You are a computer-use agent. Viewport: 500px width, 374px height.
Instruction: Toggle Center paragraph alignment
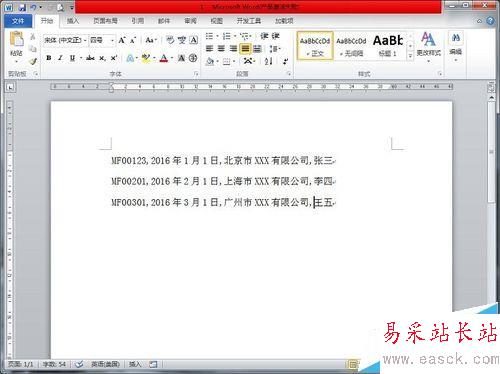coord(221,49)
